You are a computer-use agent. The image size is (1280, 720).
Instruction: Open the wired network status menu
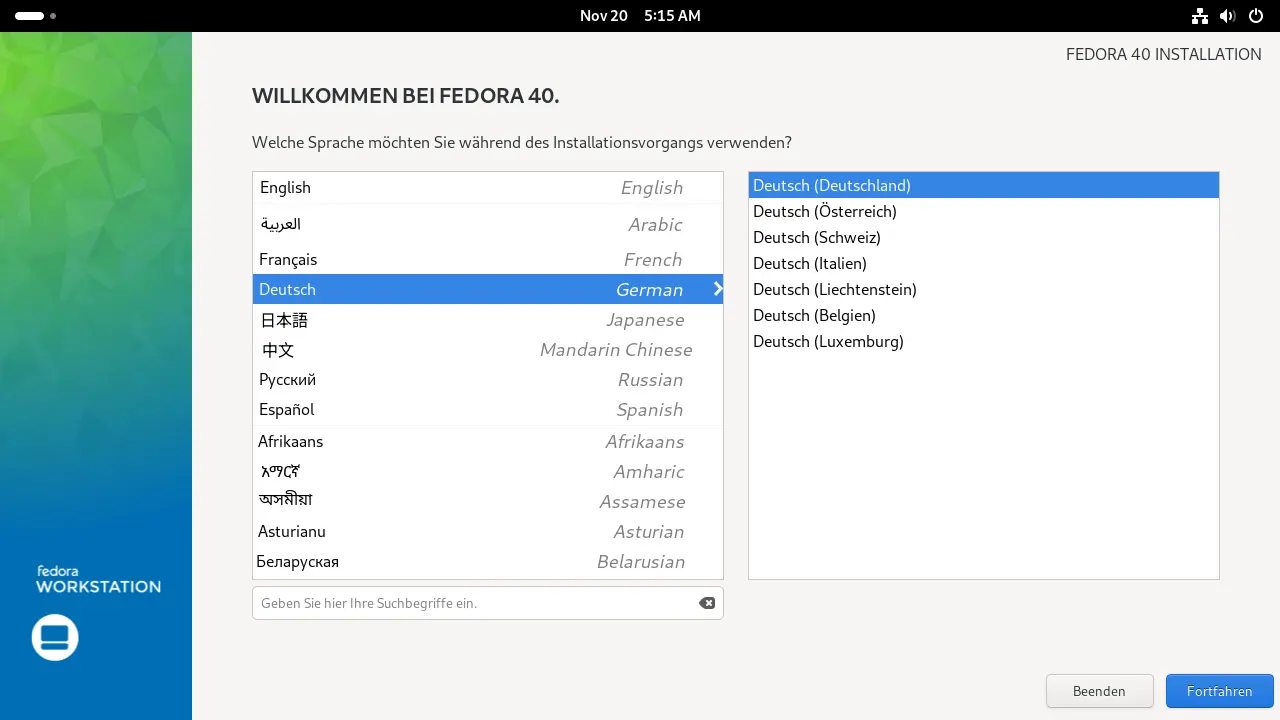pyautogui.click(x=1199, y=16)
